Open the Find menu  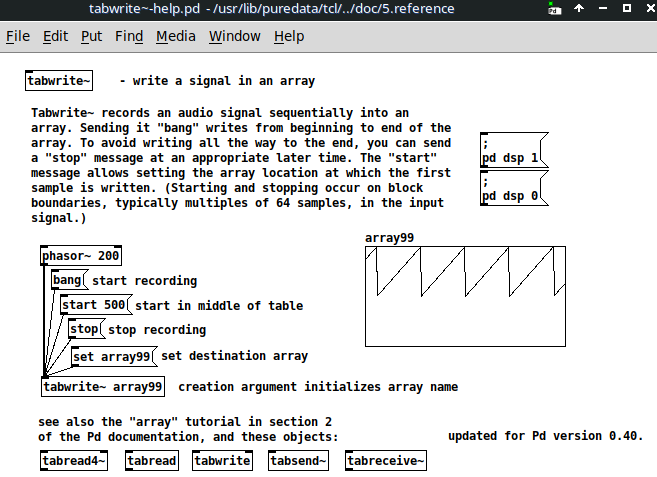click(x=129, y=36)
